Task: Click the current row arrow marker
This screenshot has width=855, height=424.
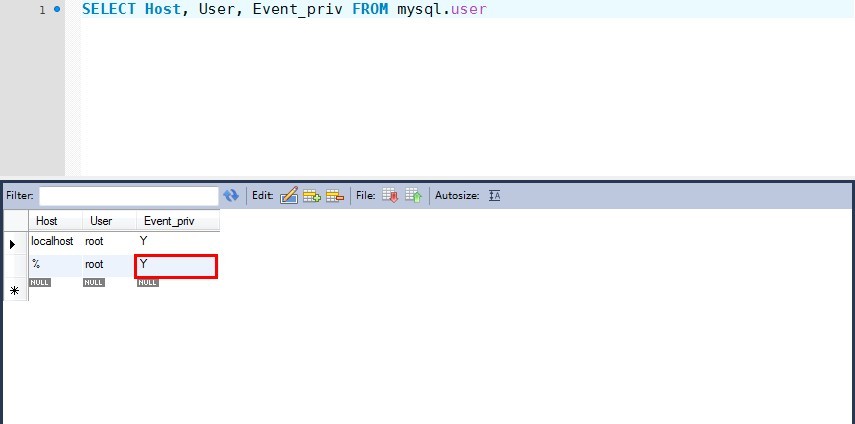Action: pos(13,244)
